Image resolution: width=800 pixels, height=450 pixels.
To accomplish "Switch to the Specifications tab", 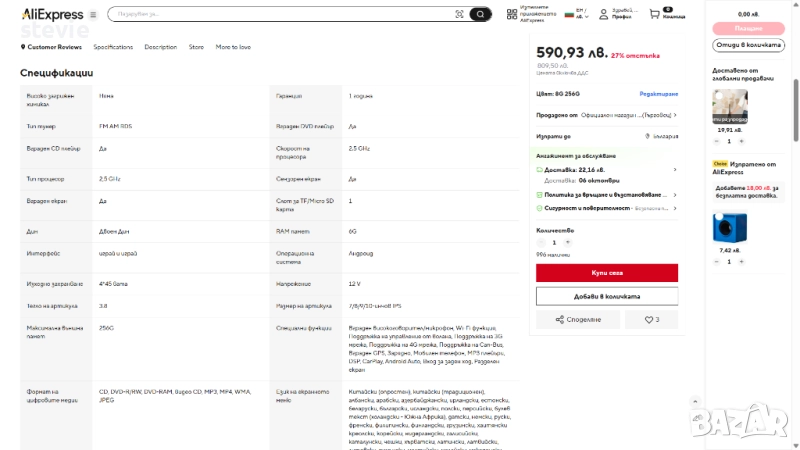I will pyautogui.click(x=113, y=47).
